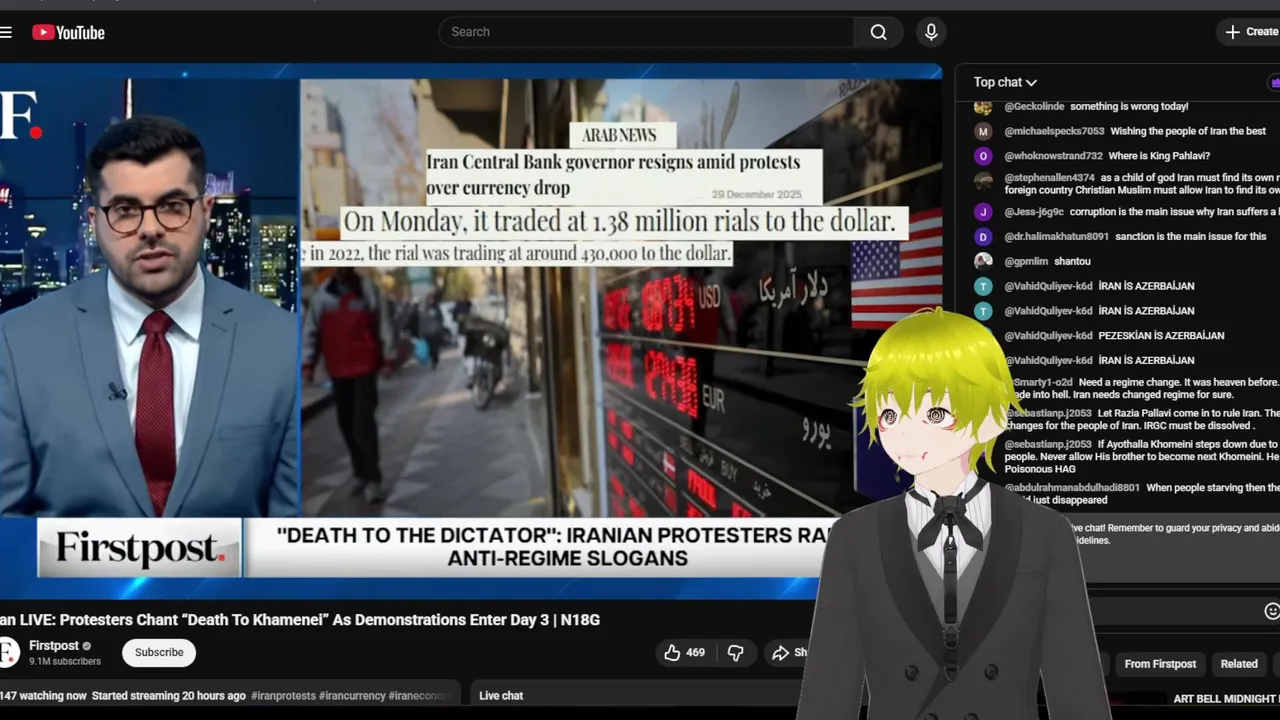
Task: Click the 9.1M subscribers text
Action: pos(65,661)
